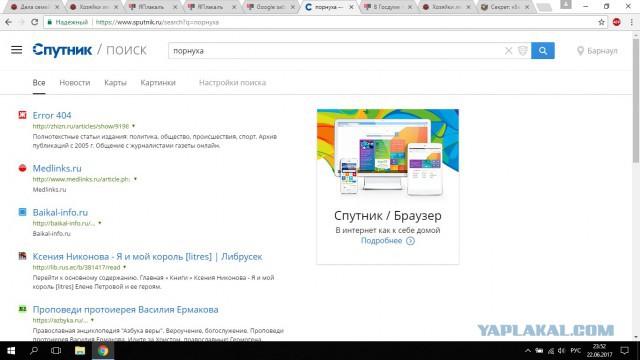Show hidden tray icons with the chevron

click(528, 351)
